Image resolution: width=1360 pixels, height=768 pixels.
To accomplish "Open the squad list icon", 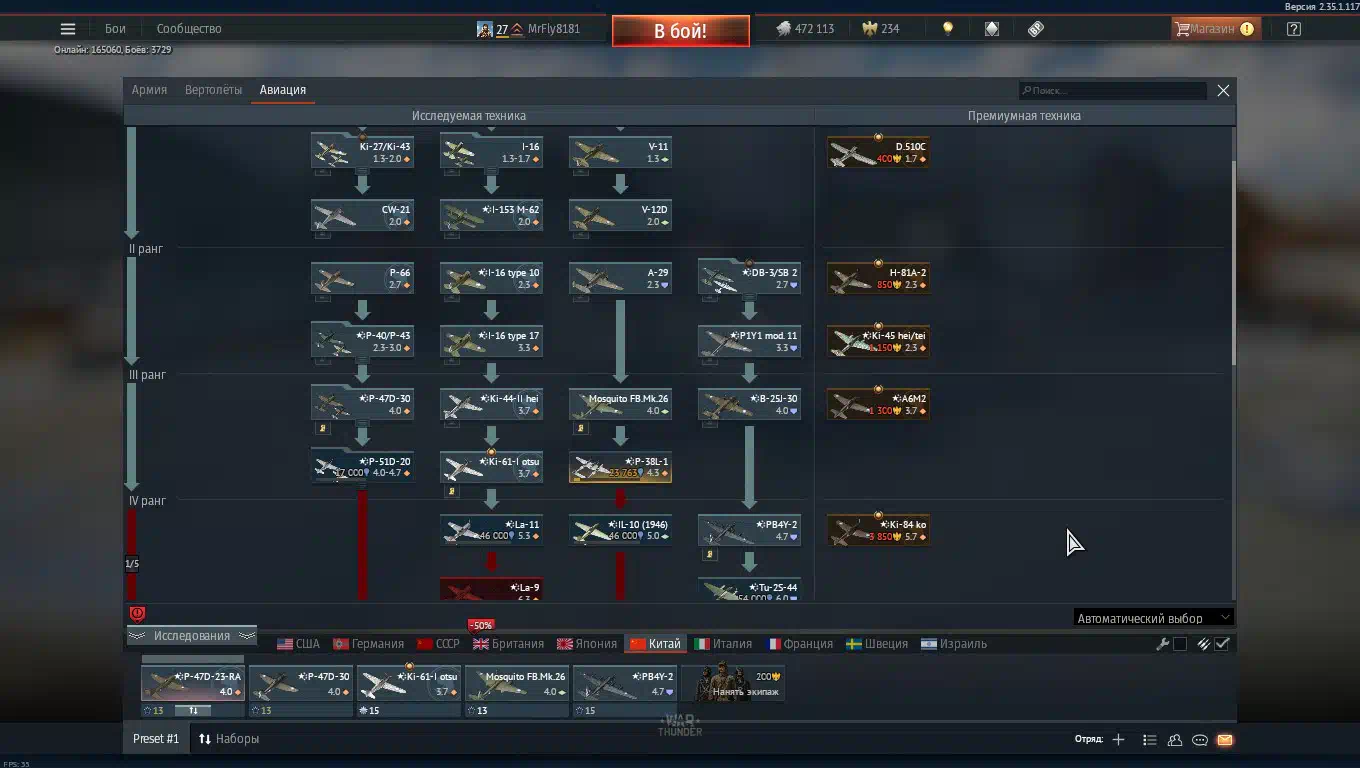I will (x=1150, y=740).
